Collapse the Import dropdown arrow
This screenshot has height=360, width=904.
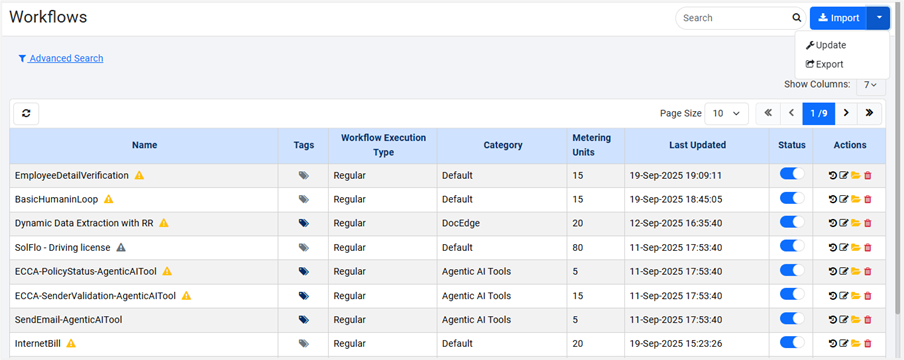[x=879, y=18]
